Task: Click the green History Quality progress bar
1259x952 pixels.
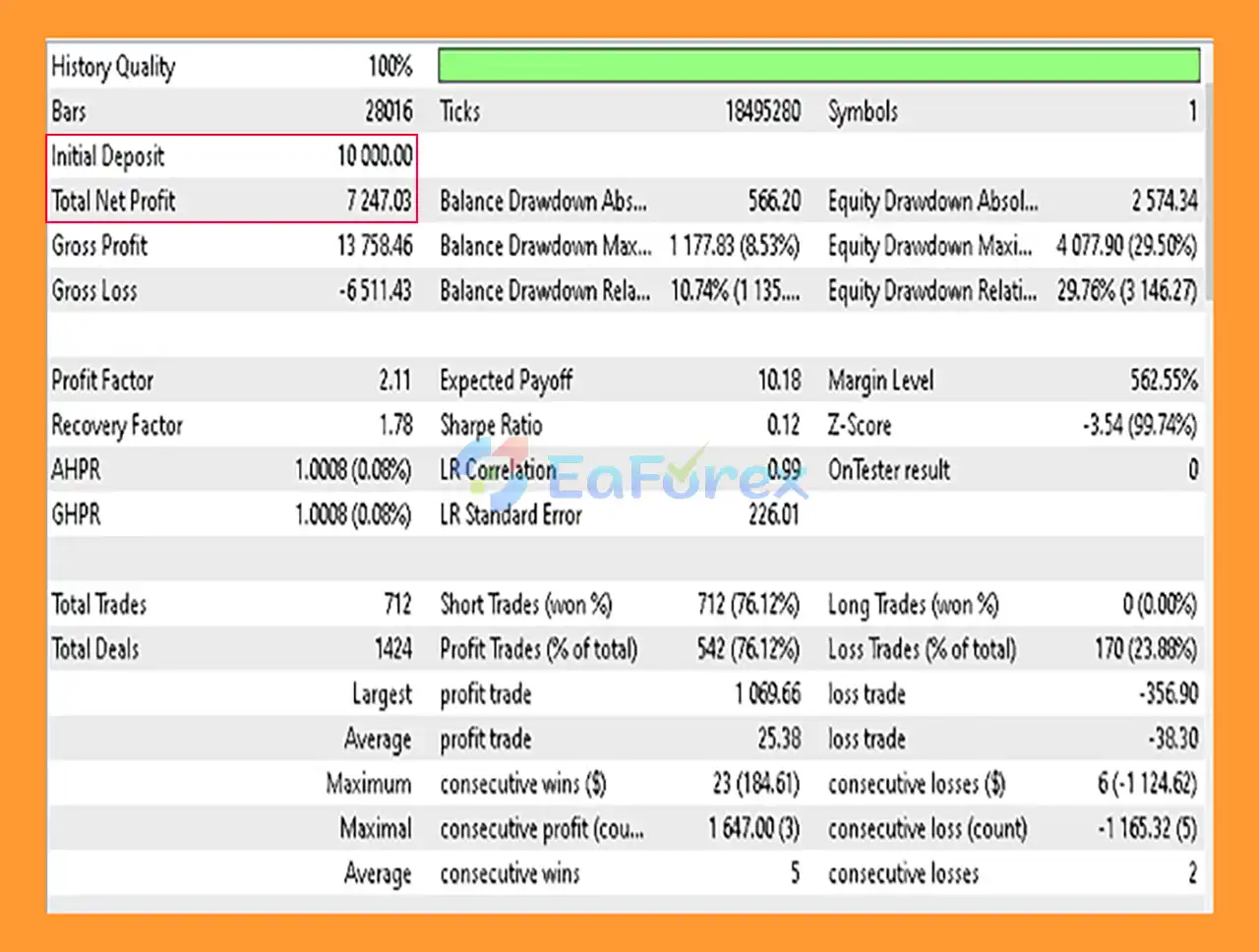Action: (x=818, y=66)
